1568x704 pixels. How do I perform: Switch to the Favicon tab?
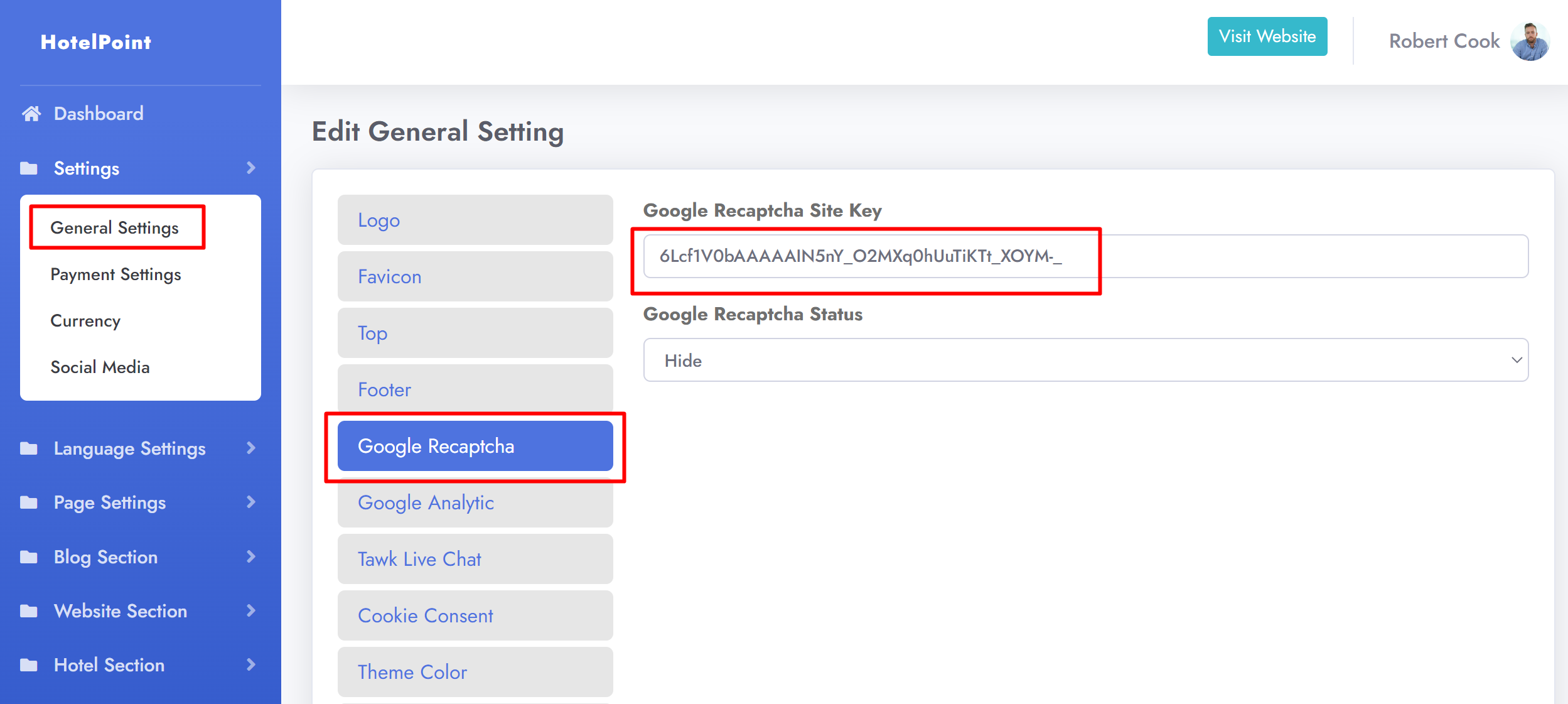pos(475,276)
